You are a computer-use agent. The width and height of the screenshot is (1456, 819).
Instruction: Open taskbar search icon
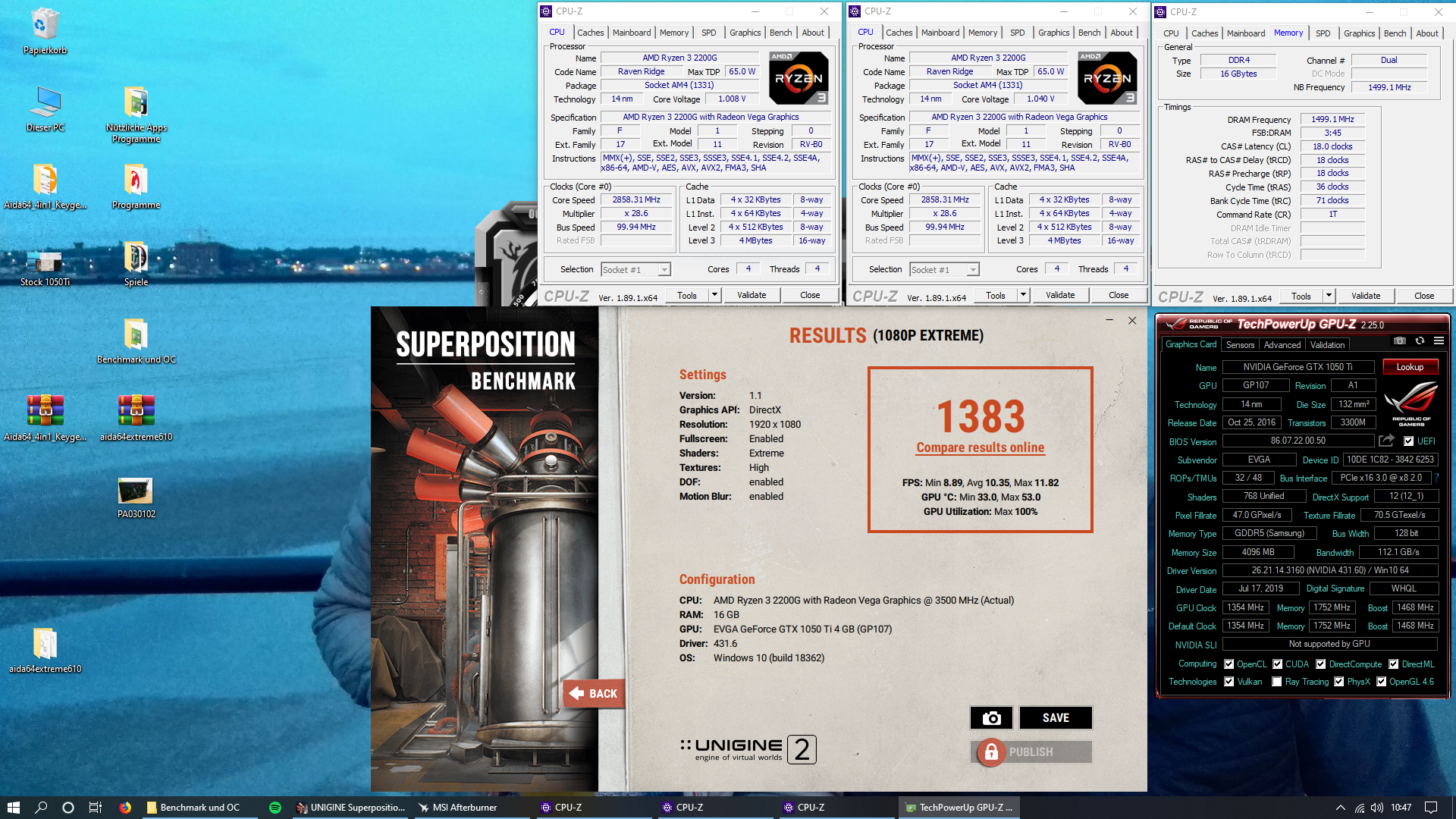point(41,808)
